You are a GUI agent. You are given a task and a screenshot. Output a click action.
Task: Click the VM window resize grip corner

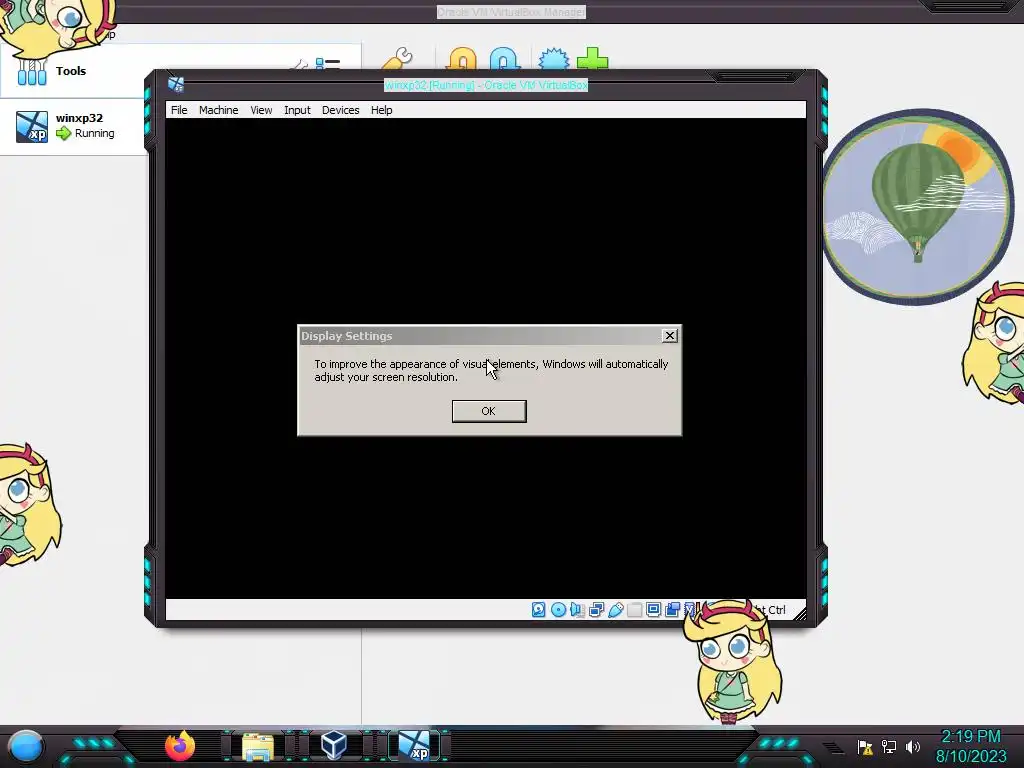[x=799, y=613]
